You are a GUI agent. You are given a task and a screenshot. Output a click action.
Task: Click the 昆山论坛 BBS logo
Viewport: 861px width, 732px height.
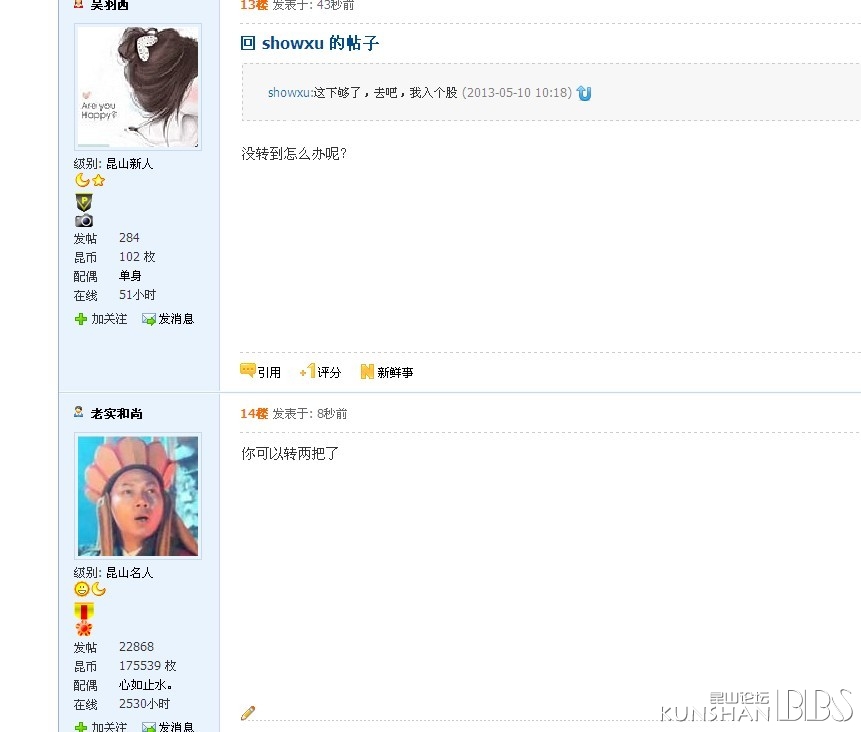(757, 706)
